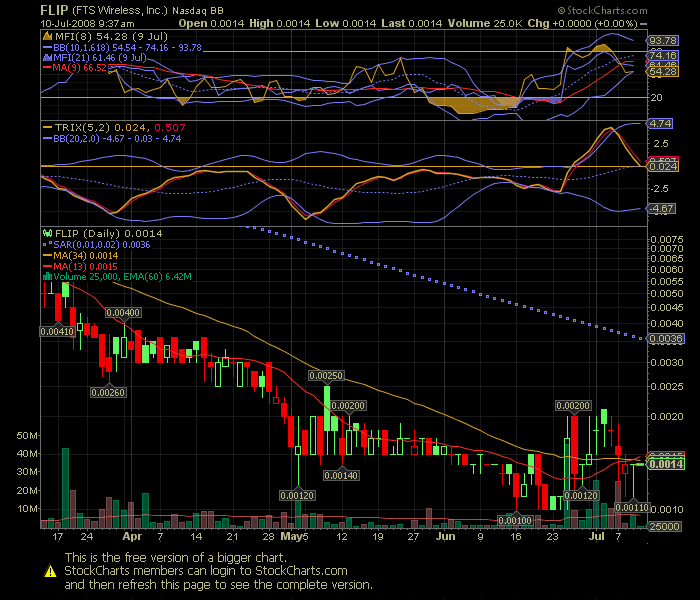Click the red MA(13) legend marker
This screenshot has width=700, height=600.
pos(47,267)
